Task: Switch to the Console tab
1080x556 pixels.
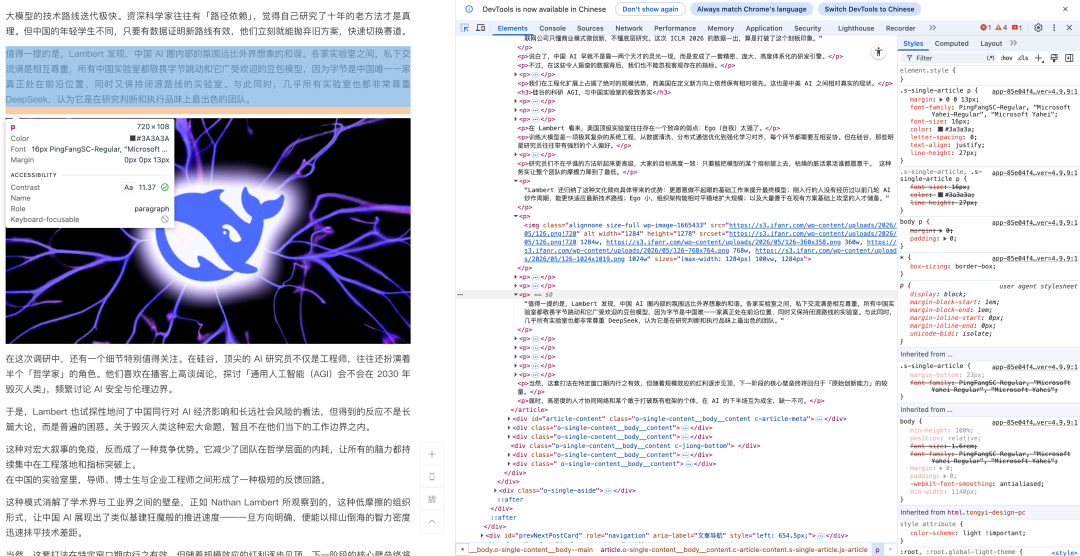Action: tap(552, 28)
